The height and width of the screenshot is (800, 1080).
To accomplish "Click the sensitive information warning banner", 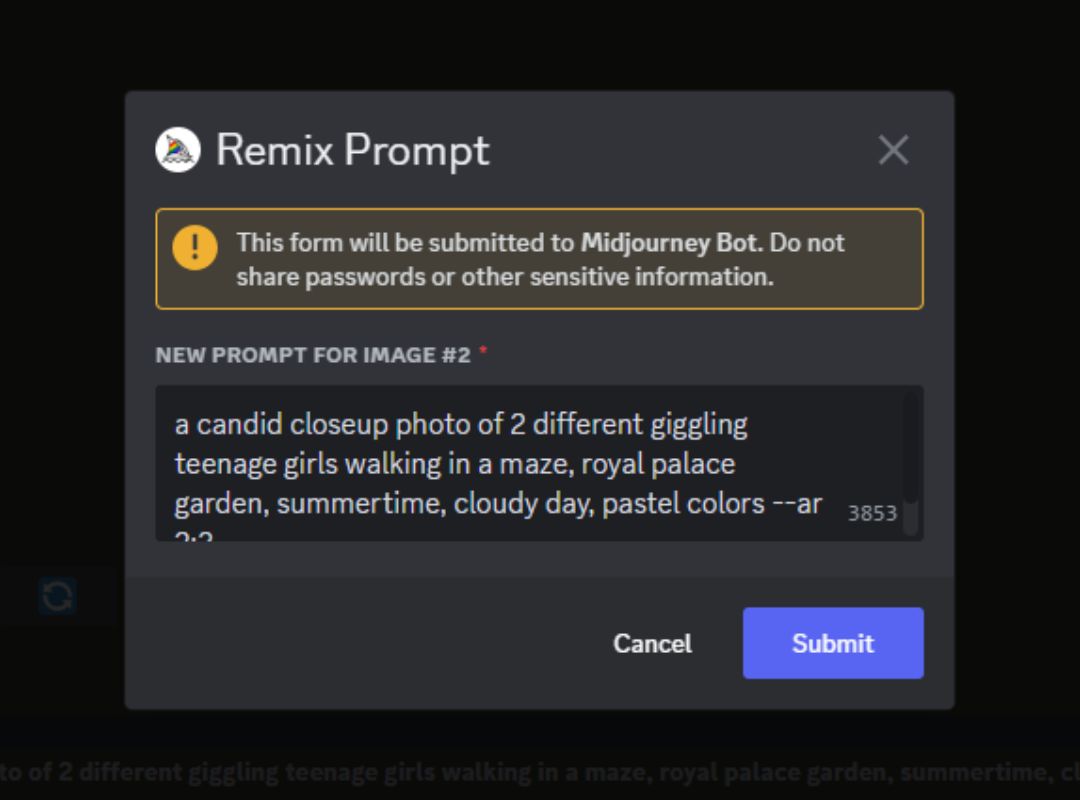I will click(540, 259).
